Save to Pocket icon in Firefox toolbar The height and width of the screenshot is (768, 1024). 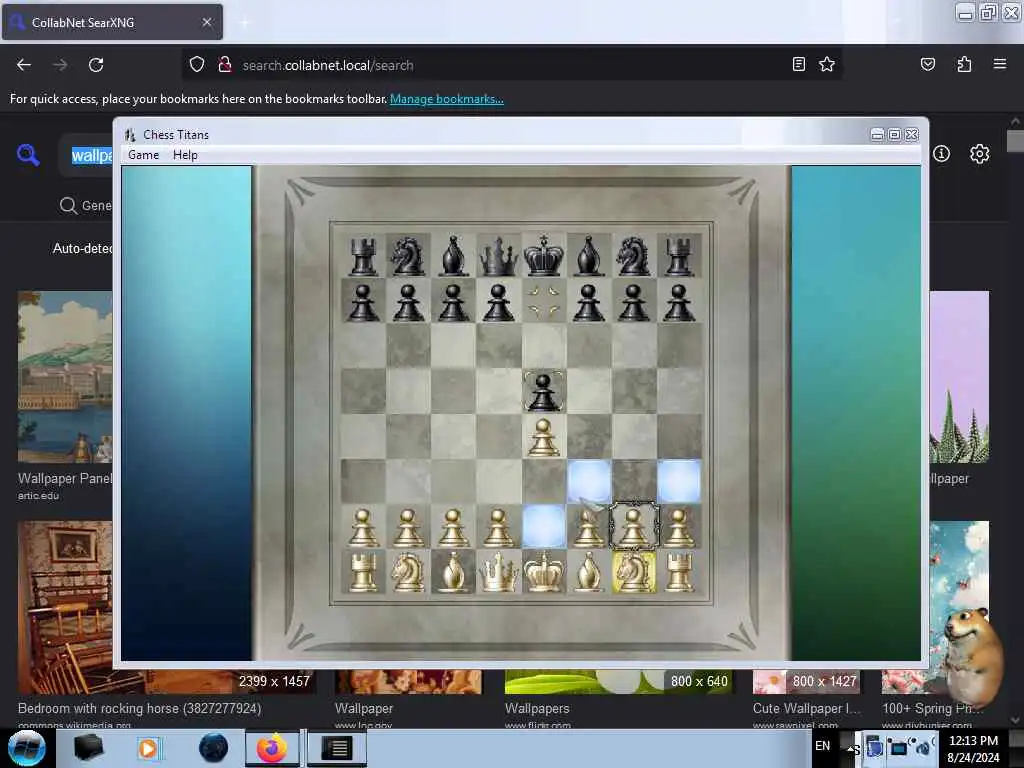[927, 64]
